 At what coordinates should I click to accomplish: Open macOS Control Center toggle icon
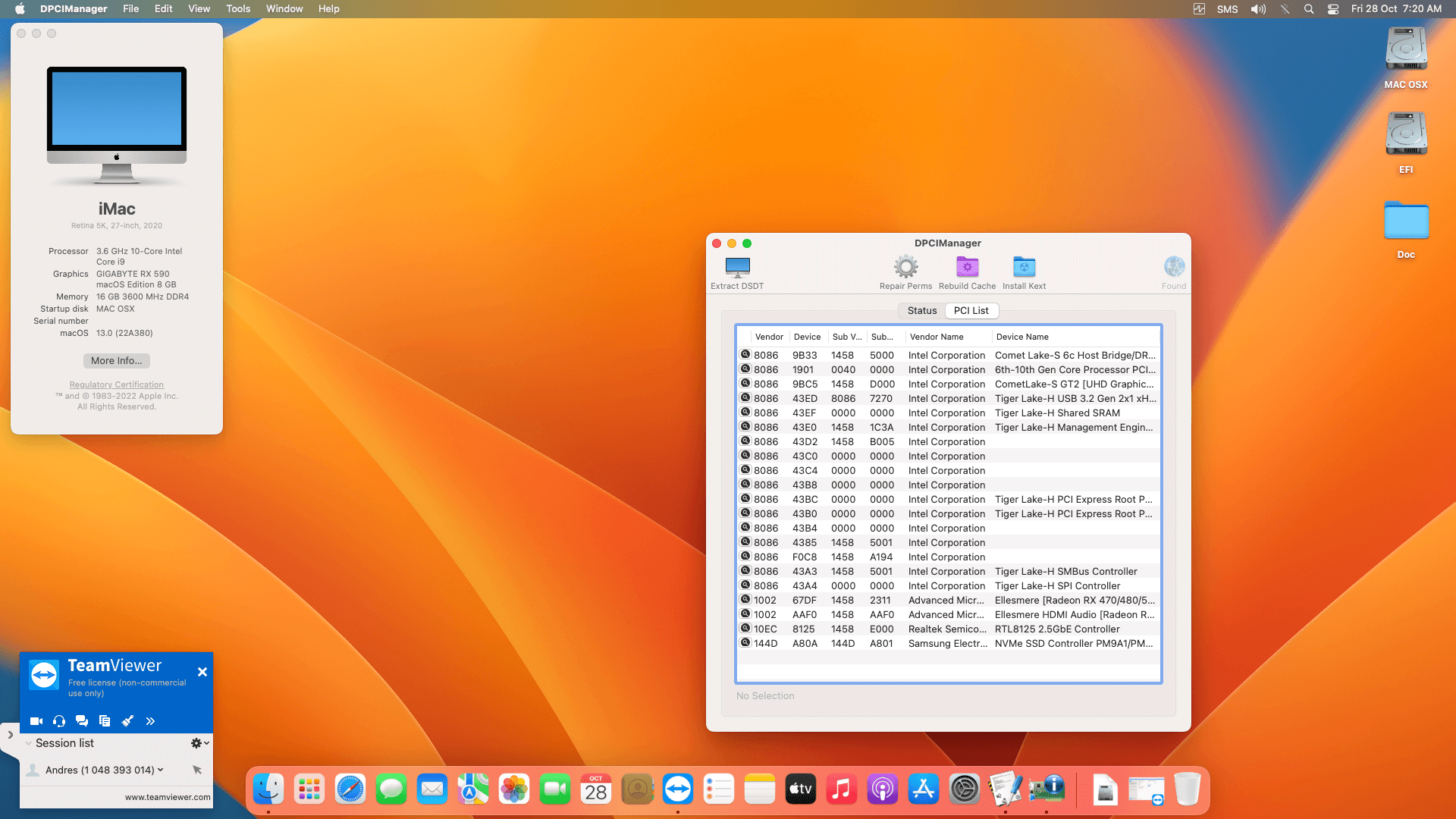pyautogui.click(x=1332, y=9)
